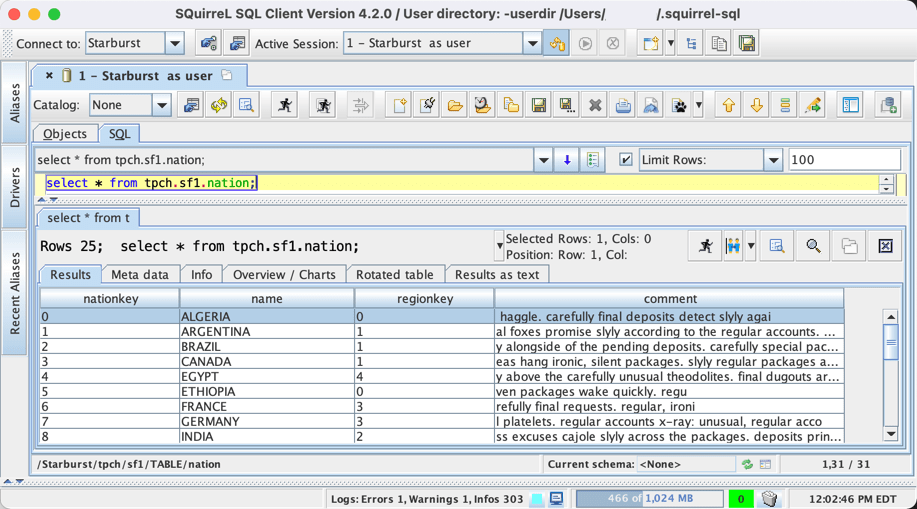
Task: Click the gray X close file icon
Action: click(x=595, y=105)
